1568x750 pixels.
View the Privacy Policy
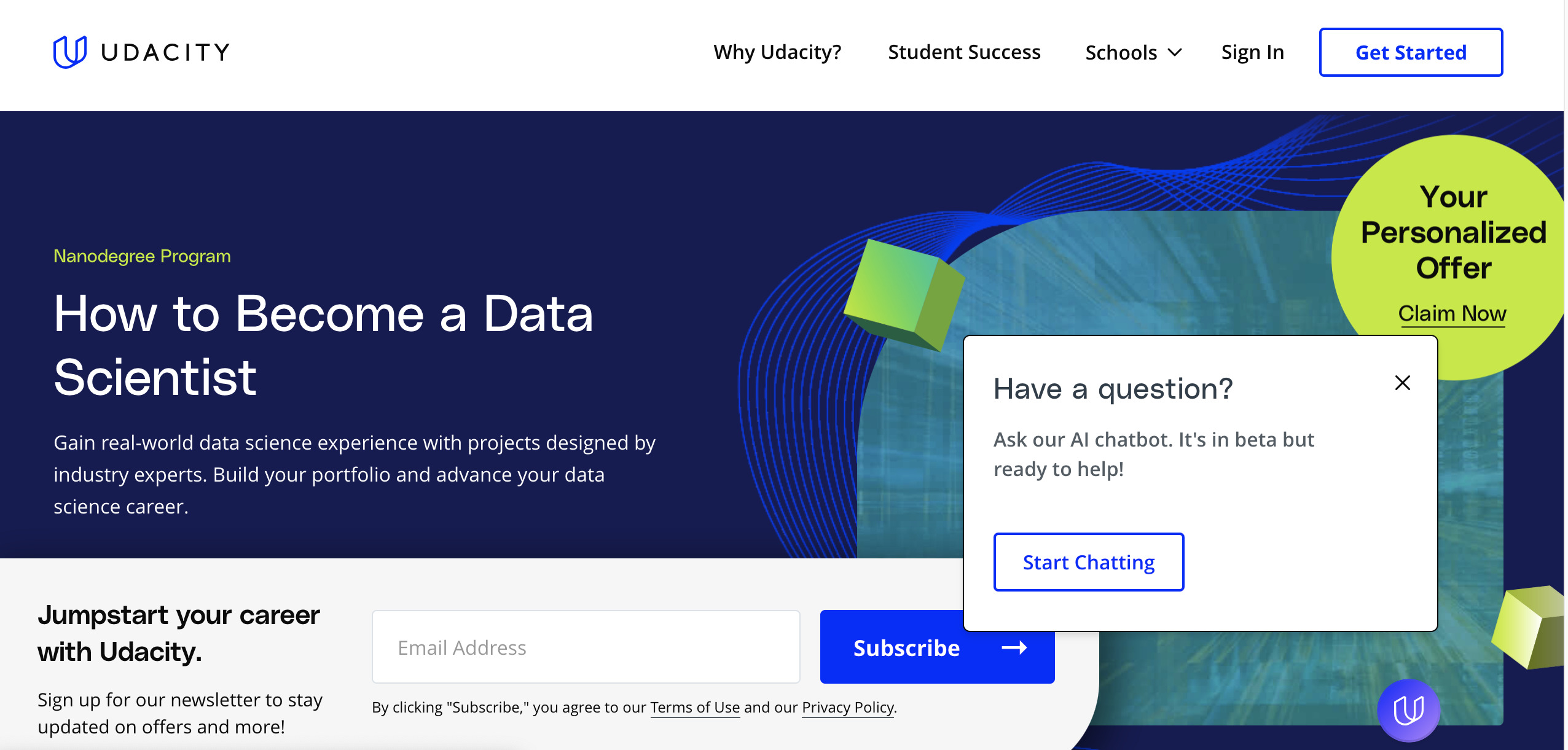pos(847,708)
